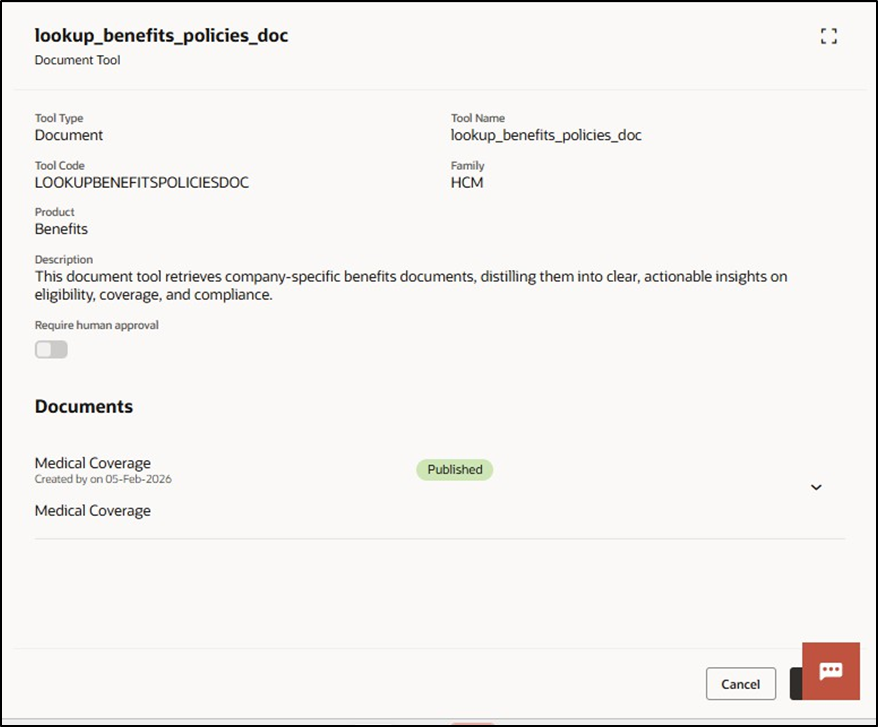Click the Published status badge
Image resolution: width=878 pixels, height=727 pixels.
pyautogui.click(x=455, y=469)
